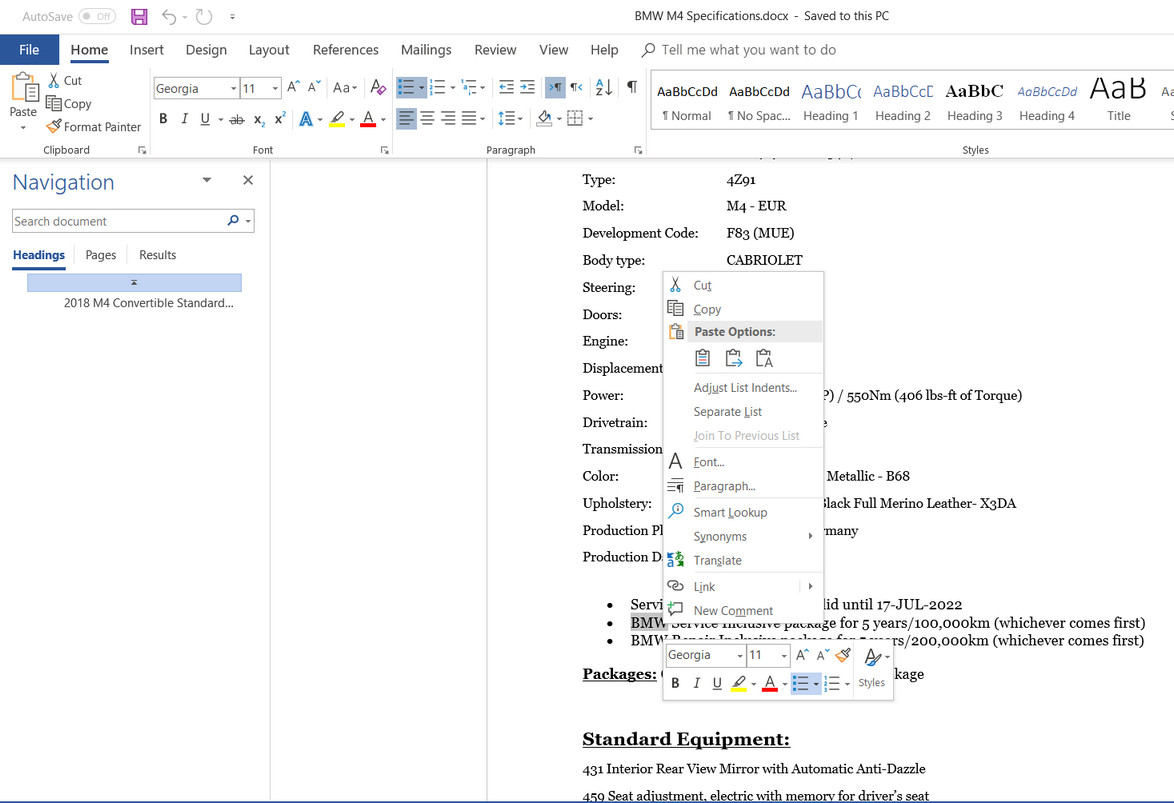Click the Format Painter brush icon

pos(53,127)
